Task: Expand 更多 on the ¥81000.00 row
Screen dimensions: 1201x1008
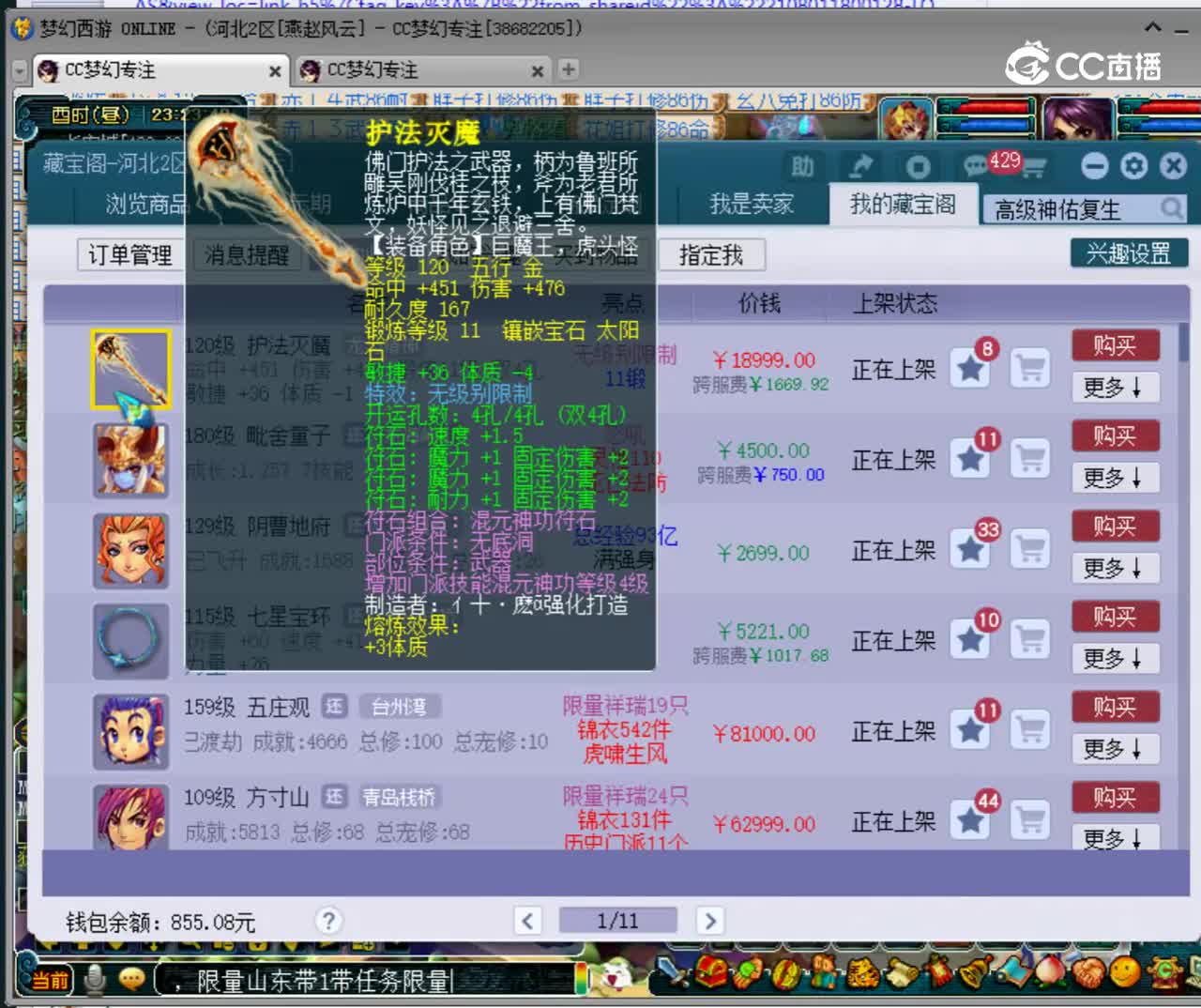Action: [x=1115, y=749]
